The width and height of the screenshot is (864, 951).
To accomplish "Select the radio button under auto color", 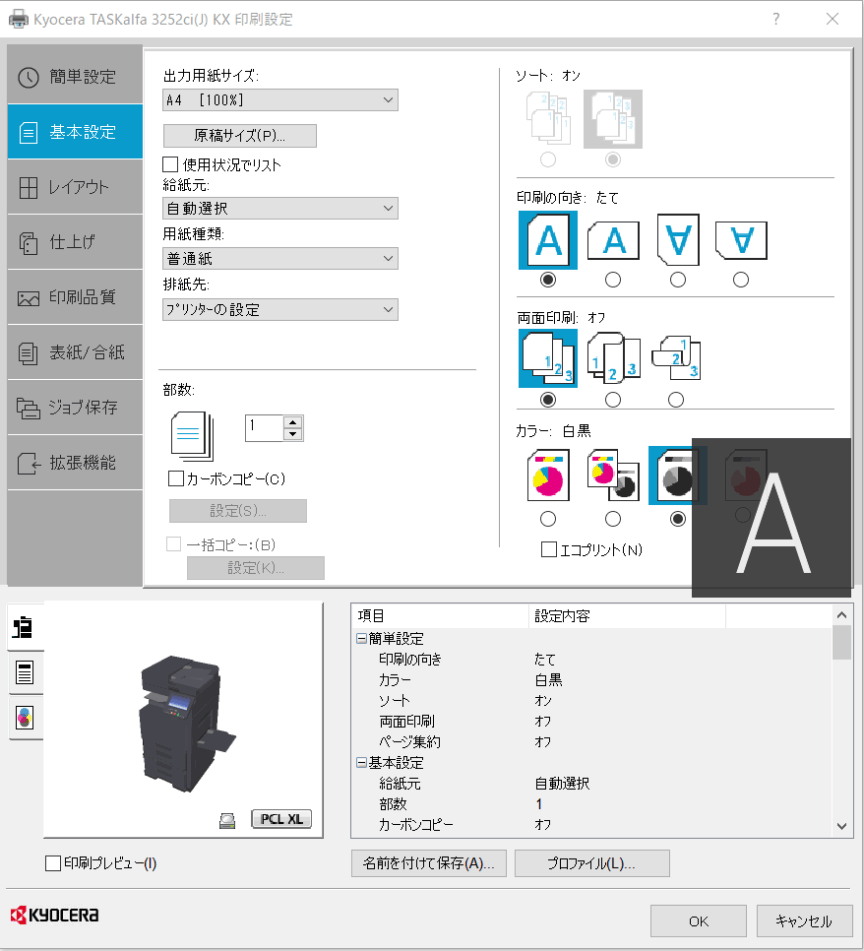I will 613,519.
